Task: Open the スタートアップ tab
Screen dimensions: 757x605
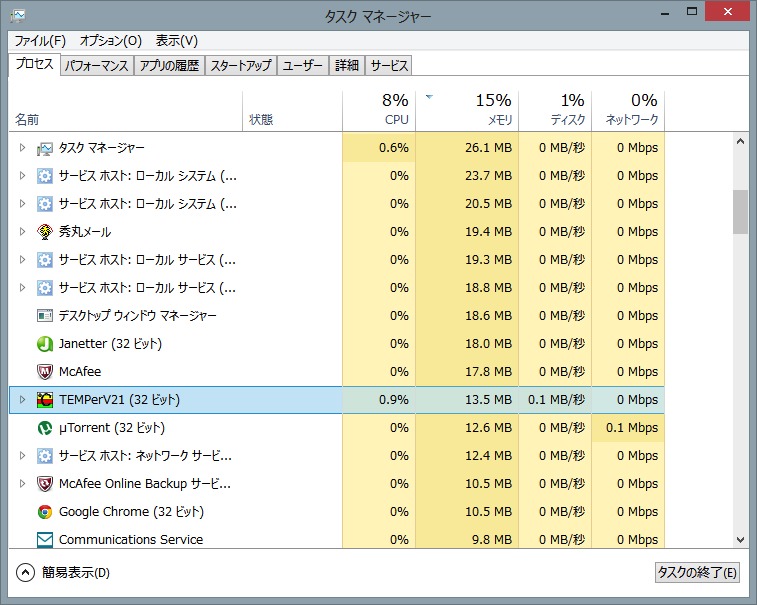Action: point(240,66)
